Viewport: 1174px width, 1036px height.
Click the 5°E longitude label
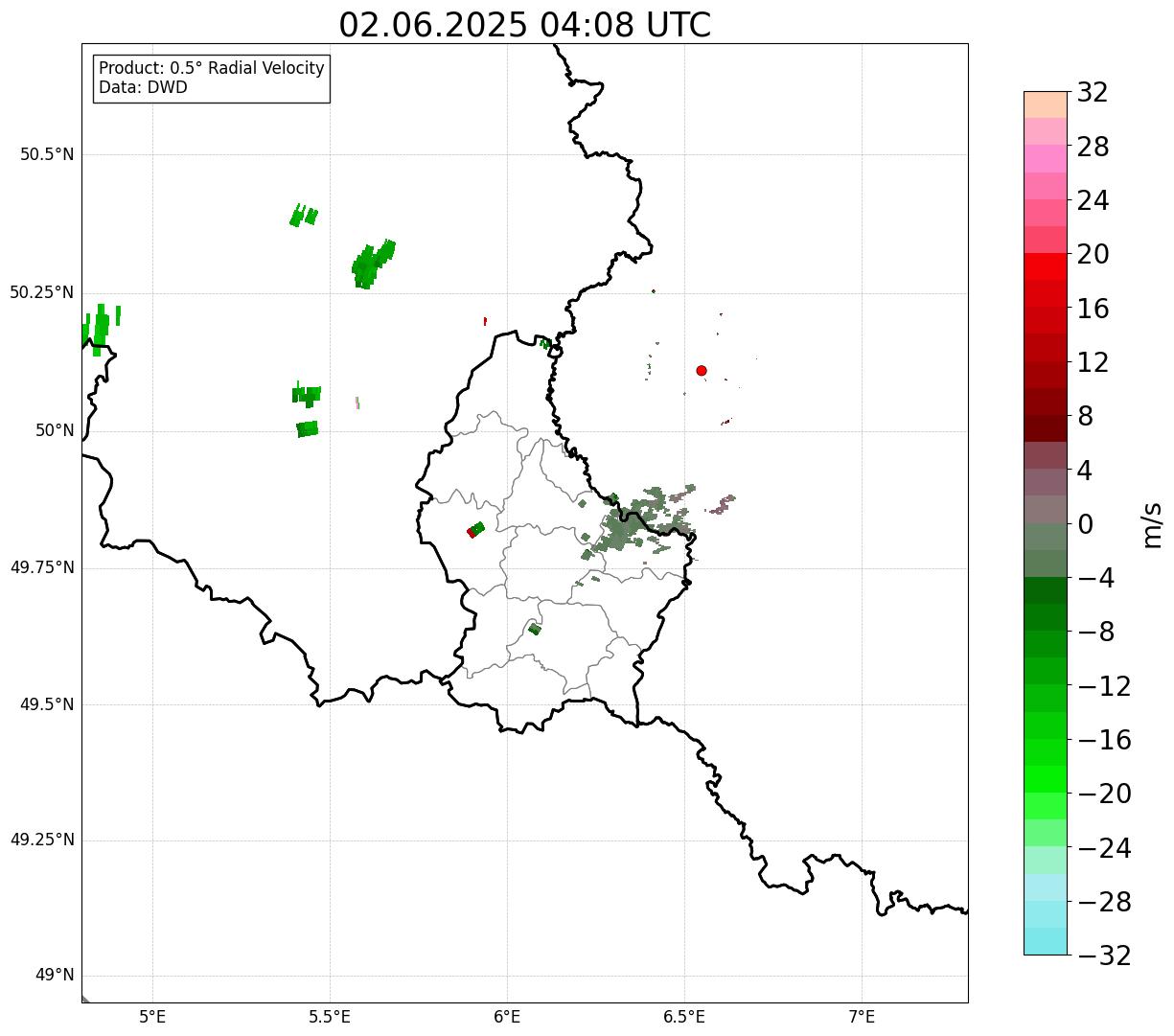point(152,1018)
